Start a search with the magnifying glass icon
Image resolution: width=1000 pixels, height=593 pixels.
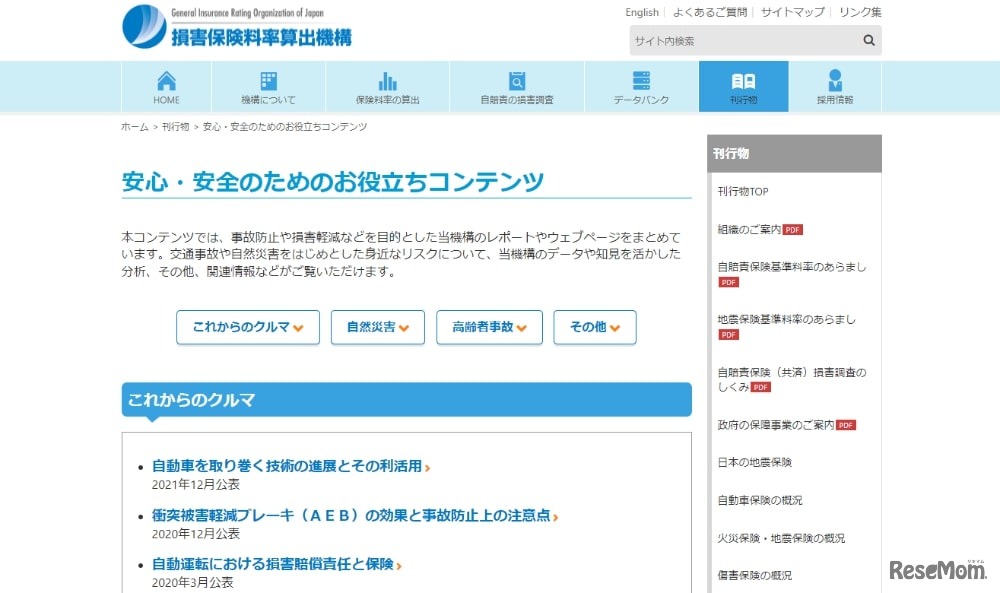pos(868,40)
